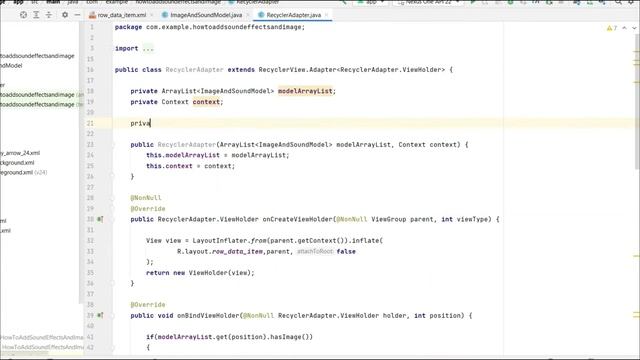The image size is (640, 360).
Task: Collapse fold marker at @NonNull line 28
Action: pos(112,198)
